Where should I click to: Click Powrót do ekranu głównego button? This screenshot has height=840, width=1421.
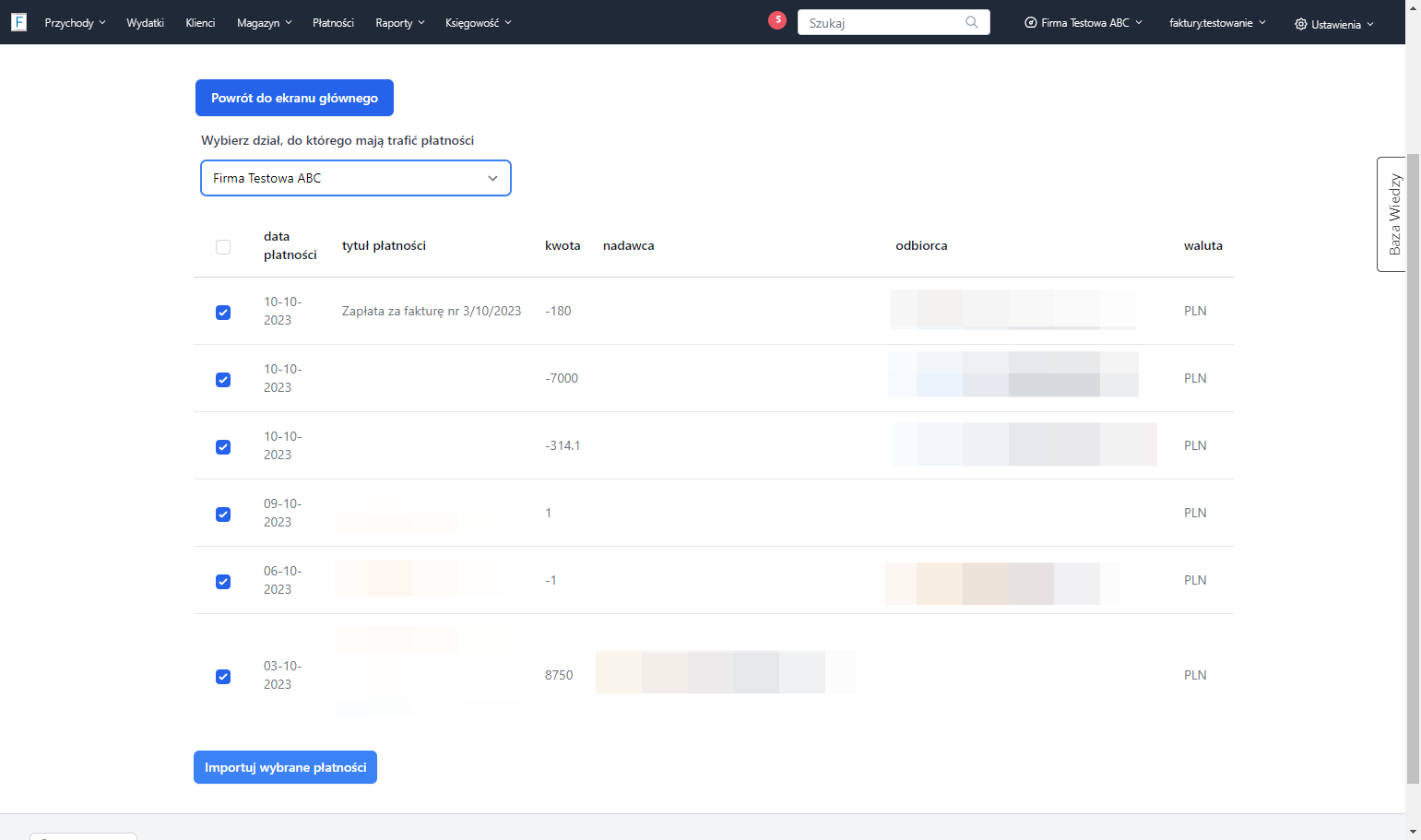(x=294, y=98)
